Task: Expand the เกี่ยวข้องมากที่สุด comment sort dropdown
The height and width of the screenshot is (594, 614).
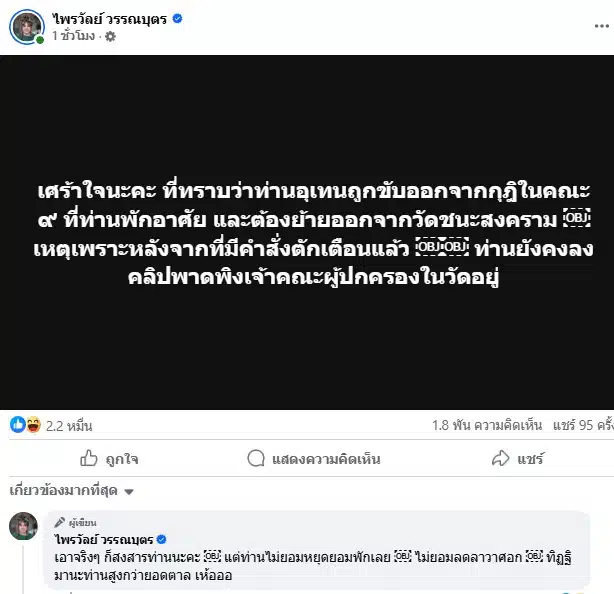Action: pos(72,491)
